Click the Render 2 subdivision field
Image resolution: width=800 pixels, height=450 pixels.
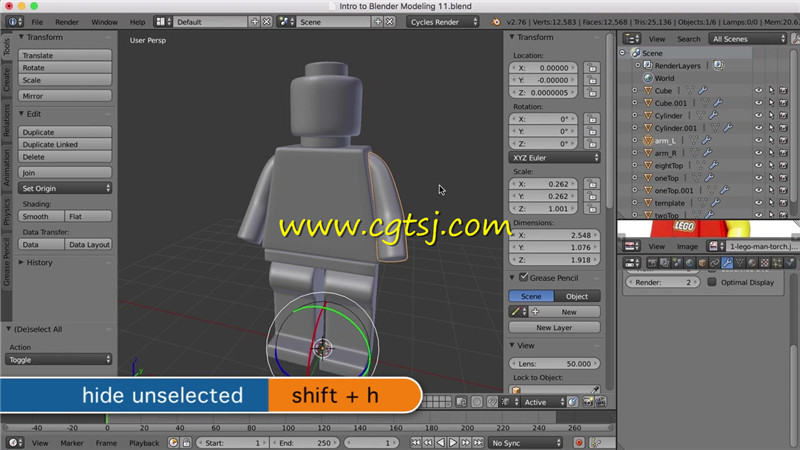tap(662, 282)
